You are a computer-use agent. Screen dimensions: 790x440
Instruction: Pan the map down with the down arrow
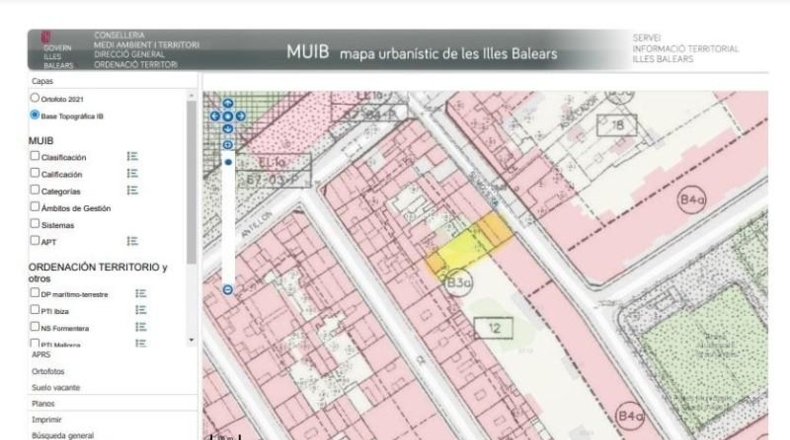[x=228, y=129]
